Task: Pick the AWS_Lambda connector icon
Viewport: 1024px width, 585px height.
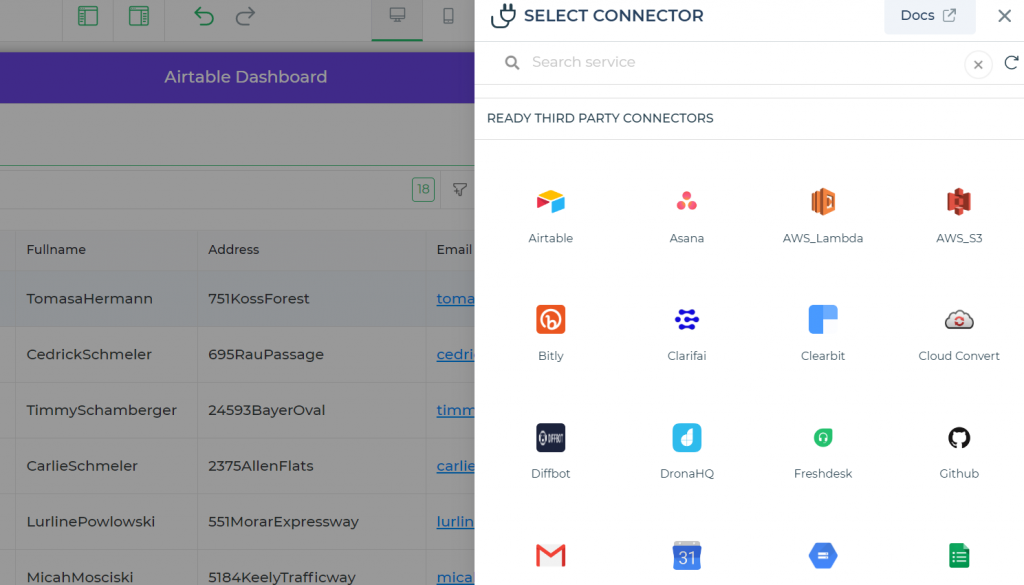Action: 823,202
